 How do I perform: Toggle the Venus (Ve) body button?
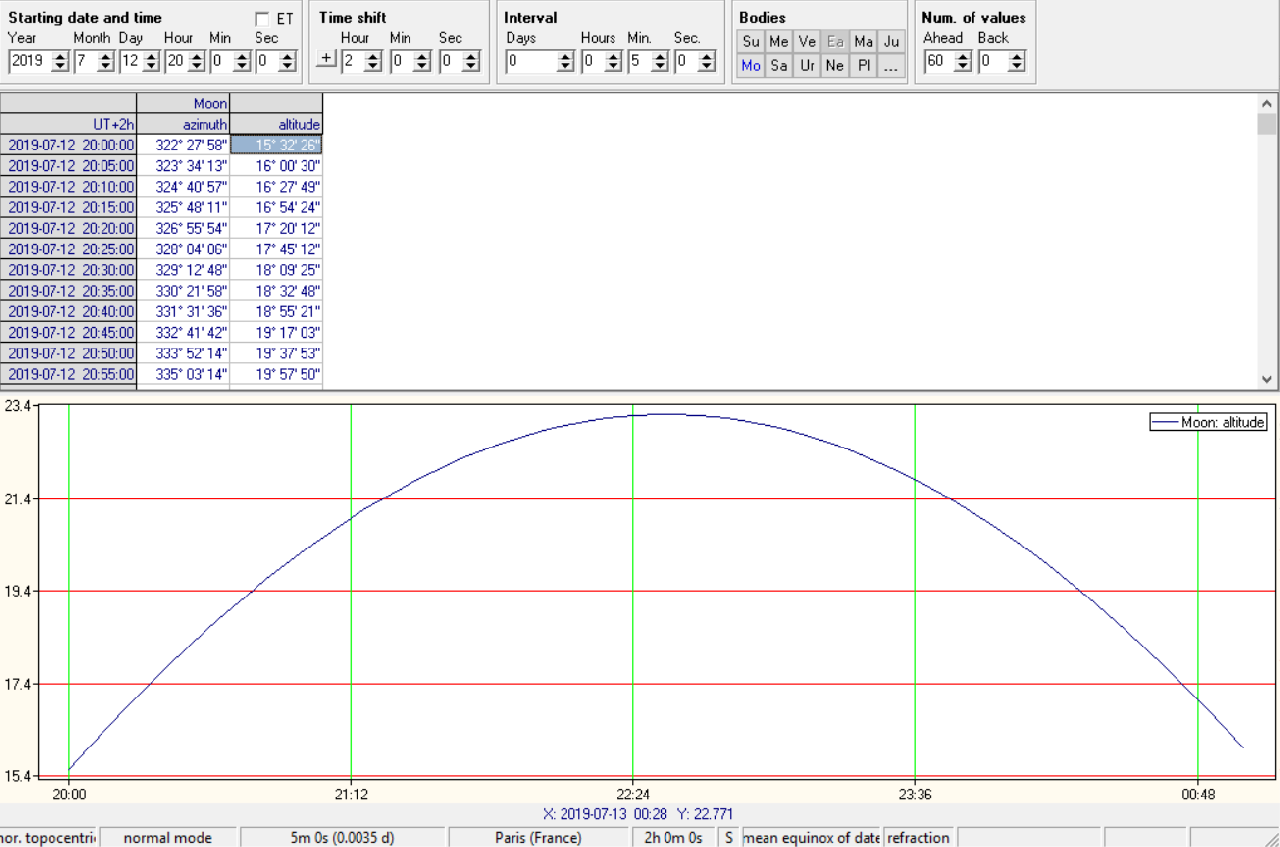[x=807, y=42]
